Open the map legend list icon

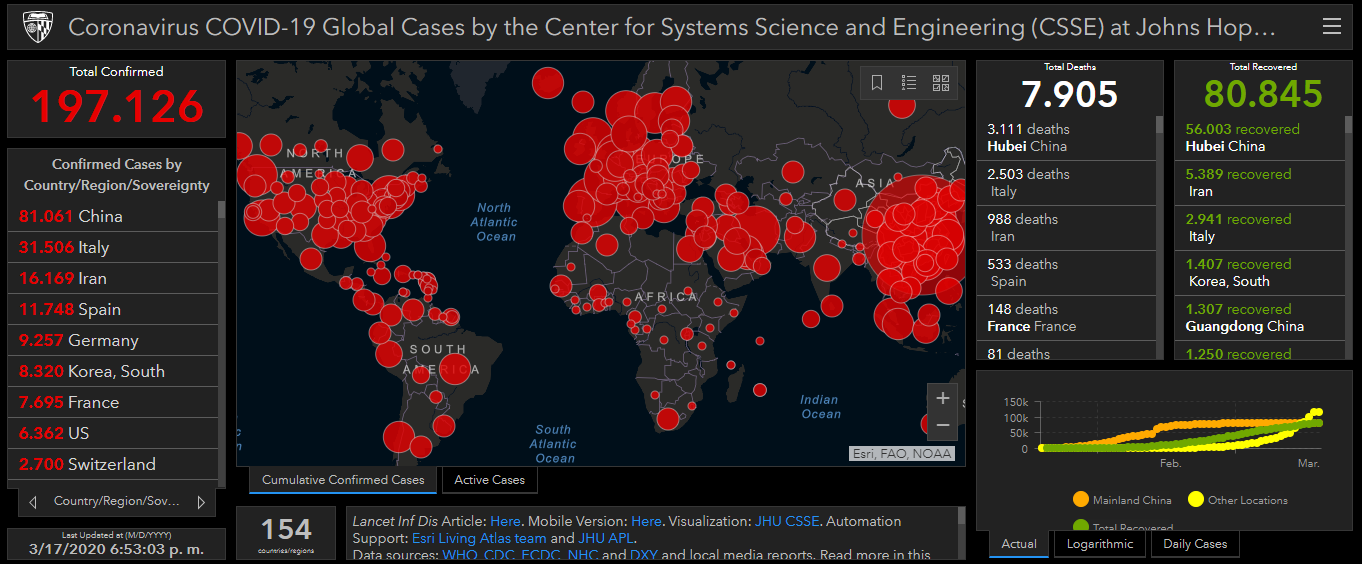909,83
